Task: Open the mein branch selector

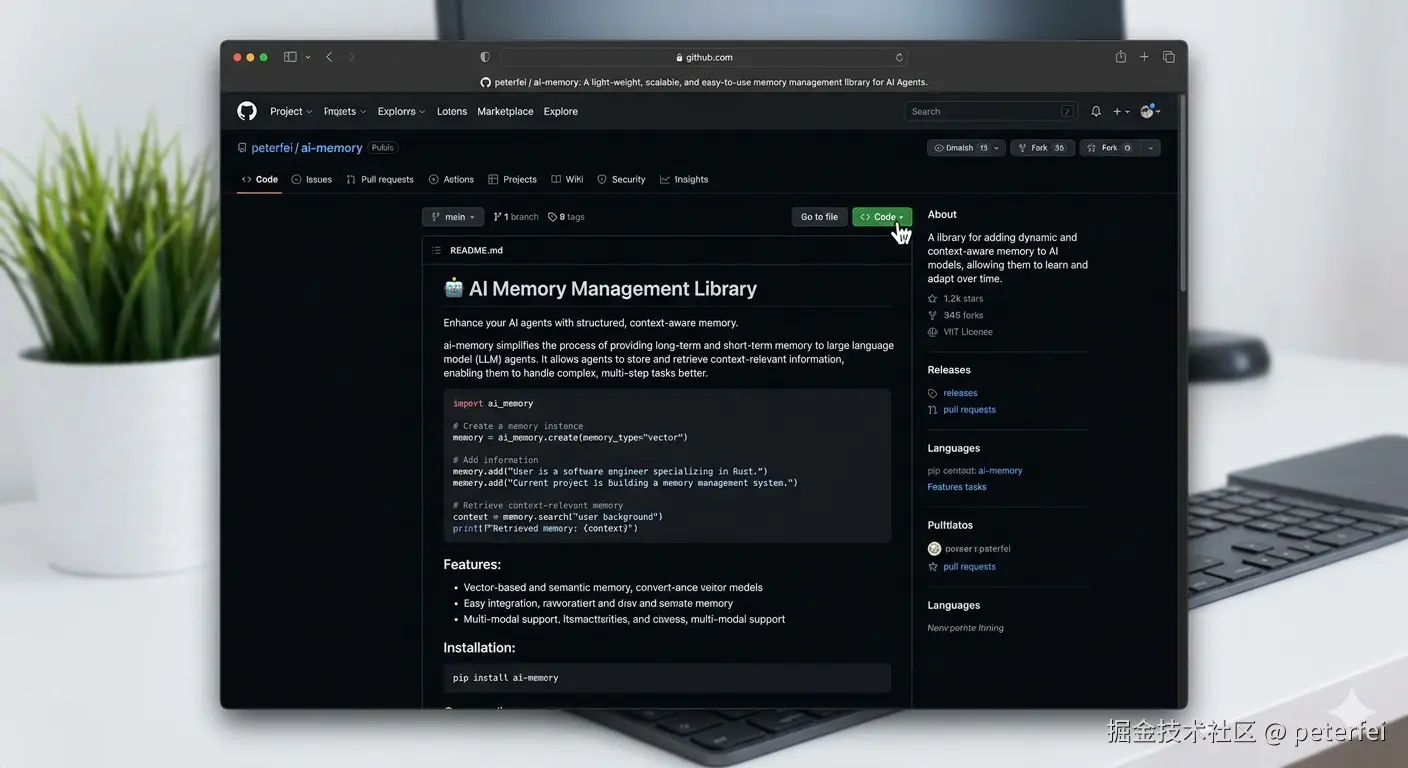Action: pos(453,217)
